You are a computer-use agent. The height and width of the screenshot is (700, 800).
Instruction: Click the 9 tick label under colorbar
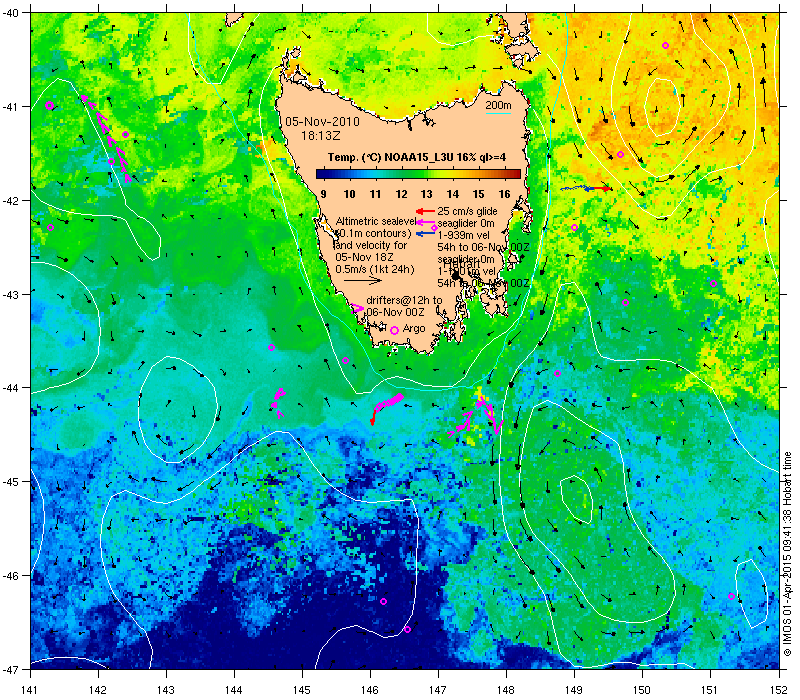(x=323, y=194)
